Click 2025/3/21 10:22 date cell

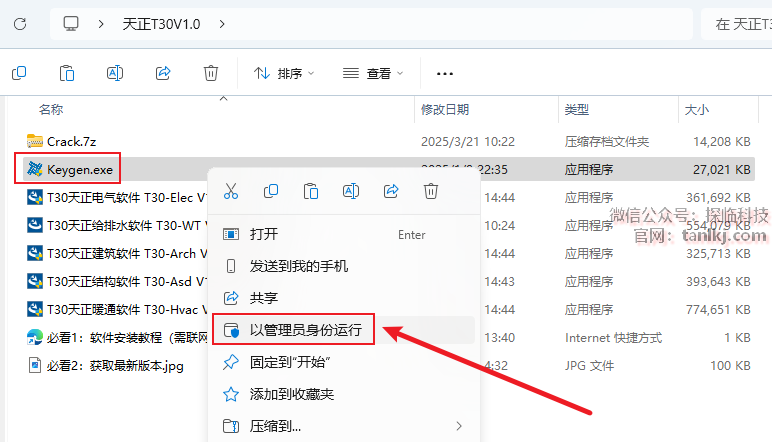[x=468, y=142]
